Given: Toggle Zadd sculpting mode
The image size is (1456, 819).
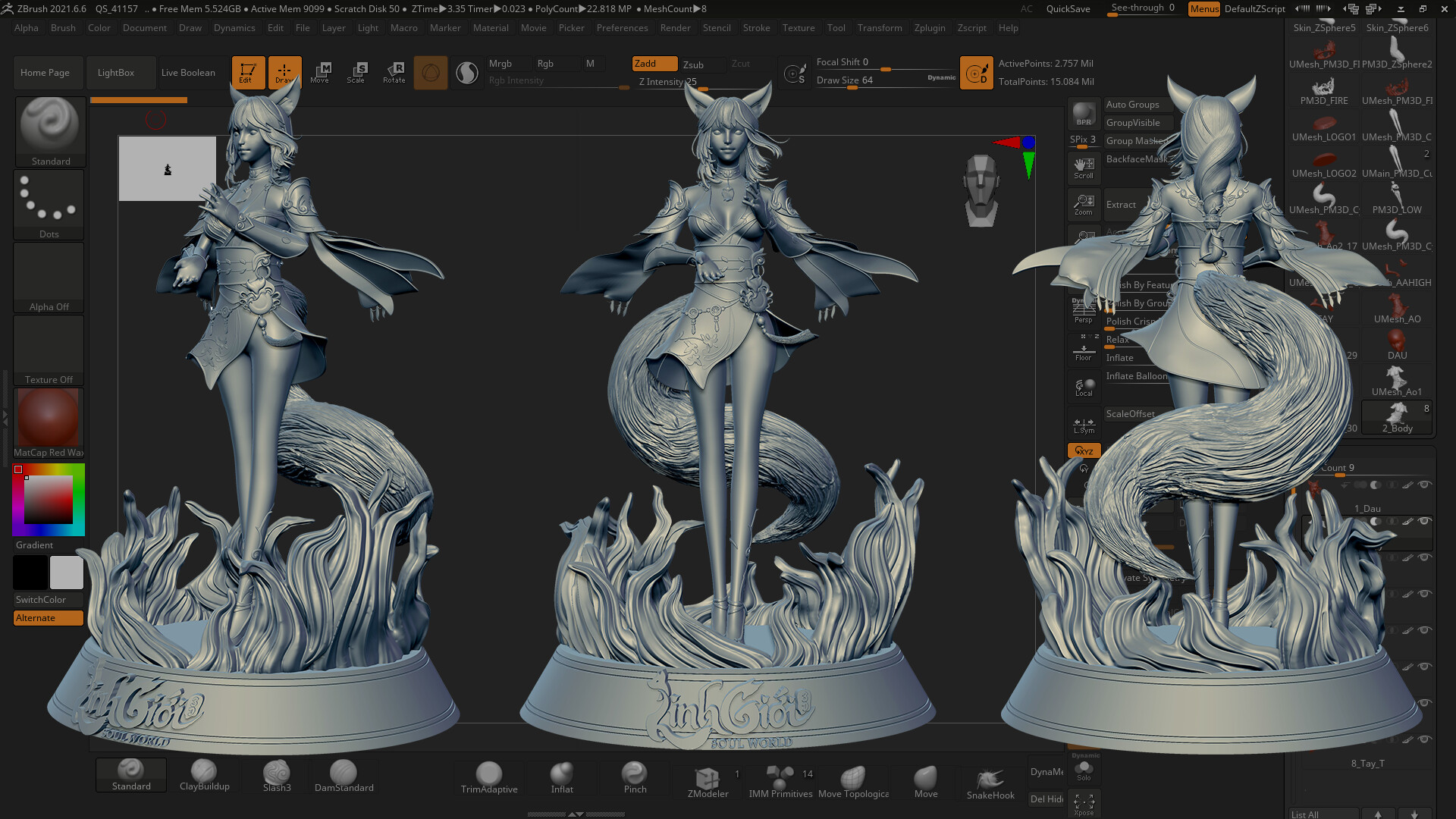Looking at the screenshot, I should [654, 64].
